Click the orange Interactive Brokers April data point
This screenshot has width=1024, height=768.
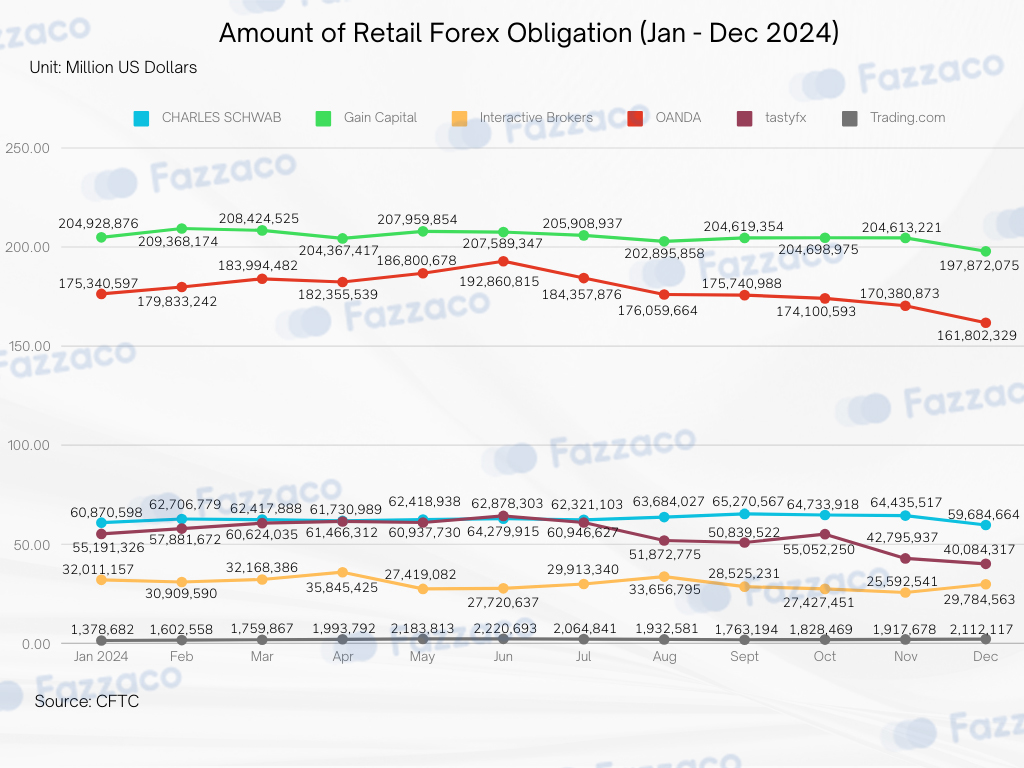coord(342,573)
